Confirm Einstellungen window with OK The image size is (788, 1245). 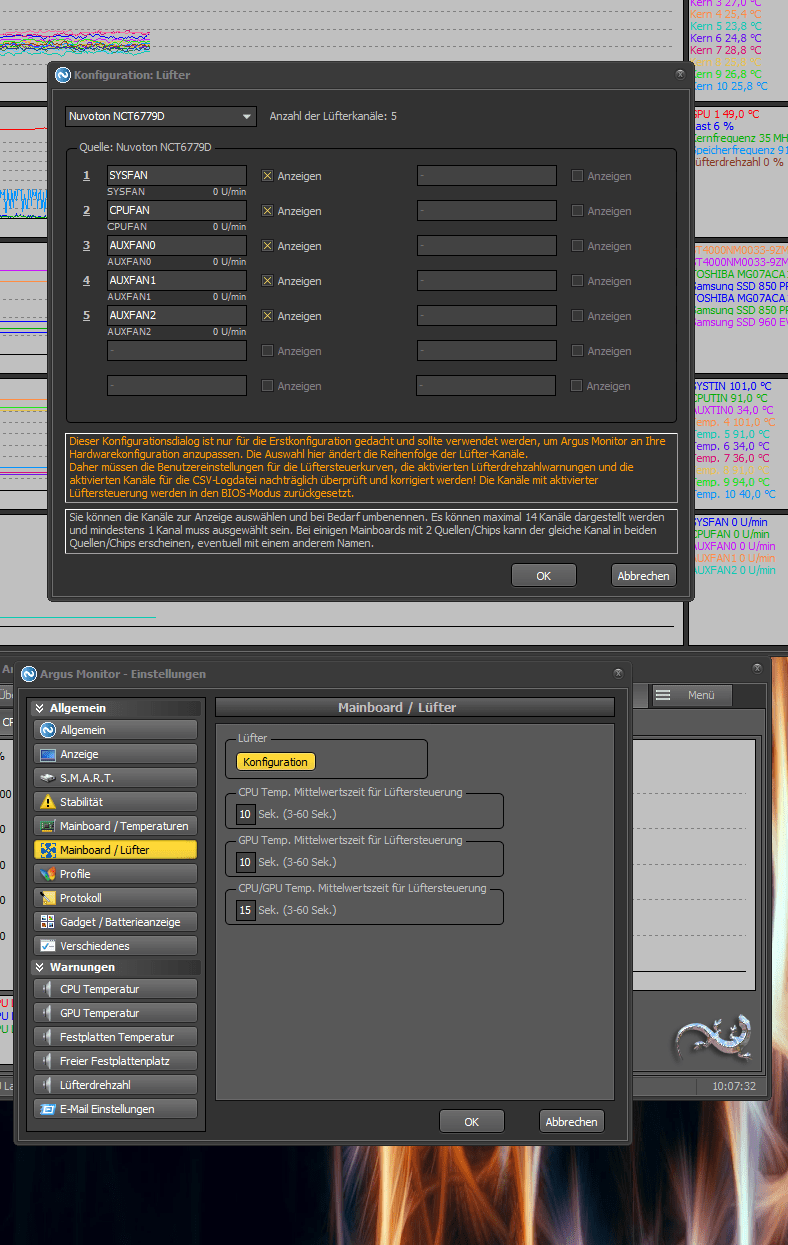click(x=472, y=1122)
